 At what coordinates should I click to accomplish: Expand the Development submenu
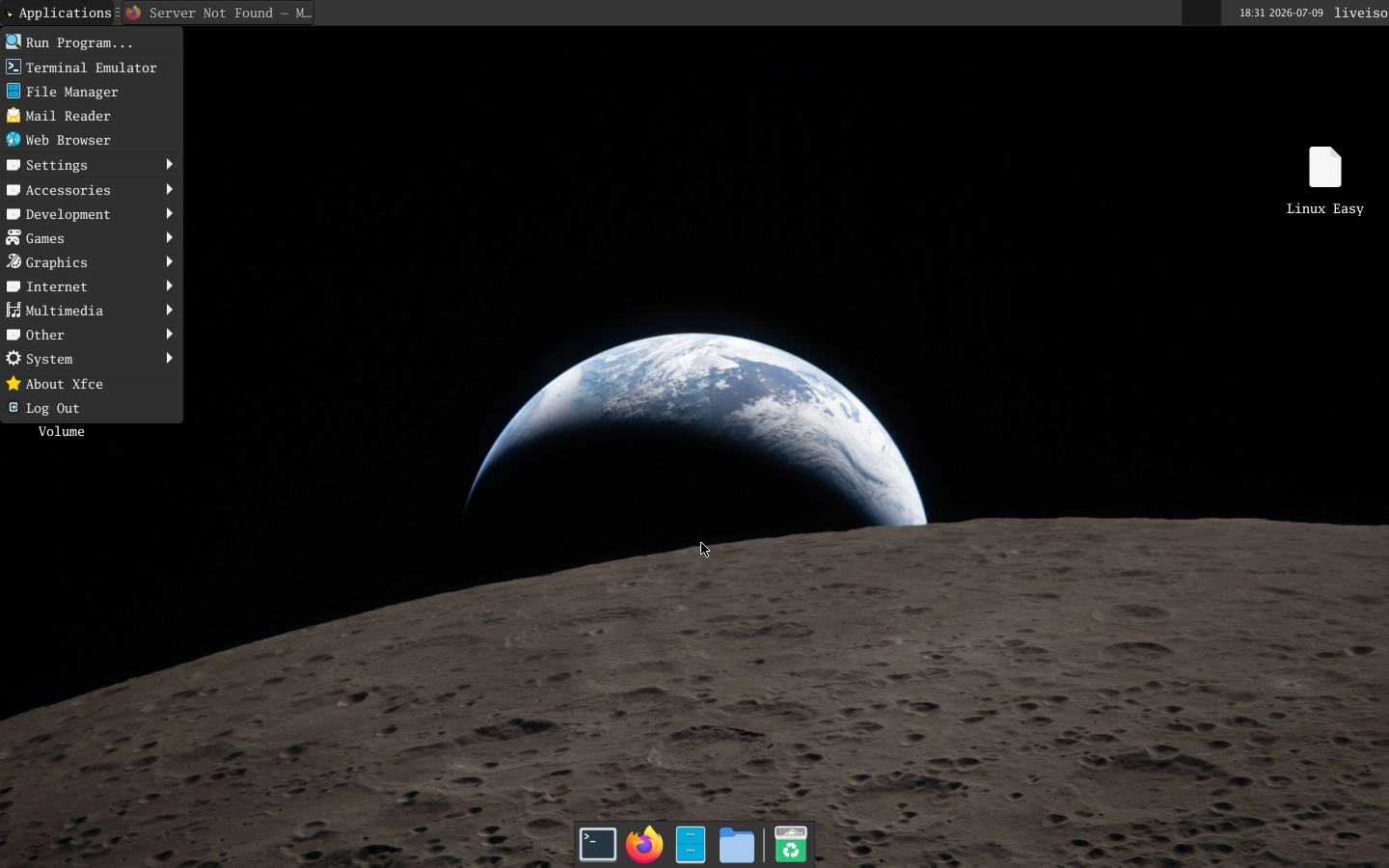pyautogui.click(x=92, y=214)
